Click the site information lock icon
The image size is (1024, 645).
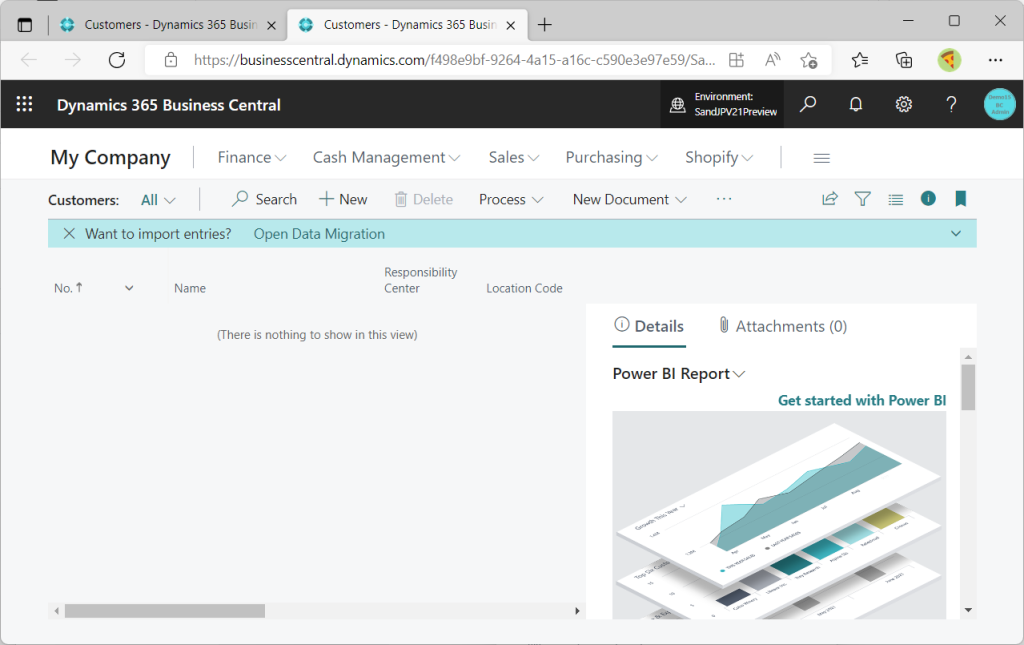pyautogui.click(x=170, y=60)
